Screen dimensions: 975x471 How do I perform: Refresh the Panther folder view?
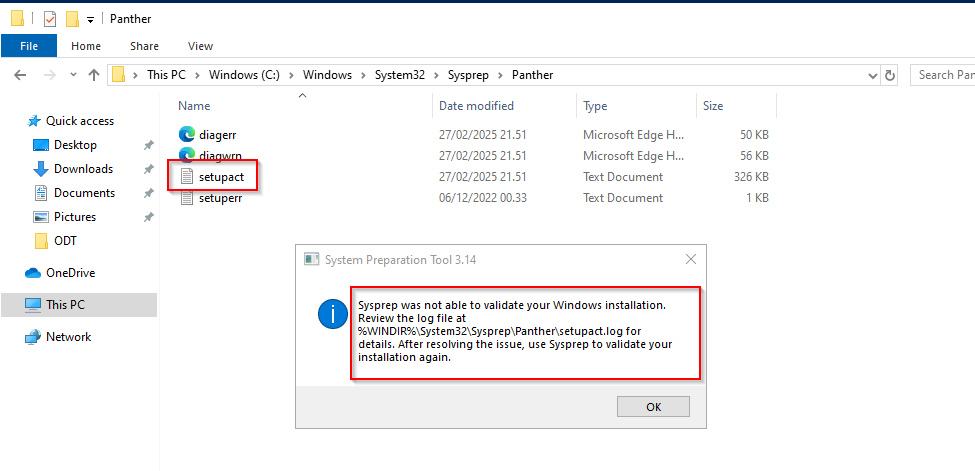[890, 75]
